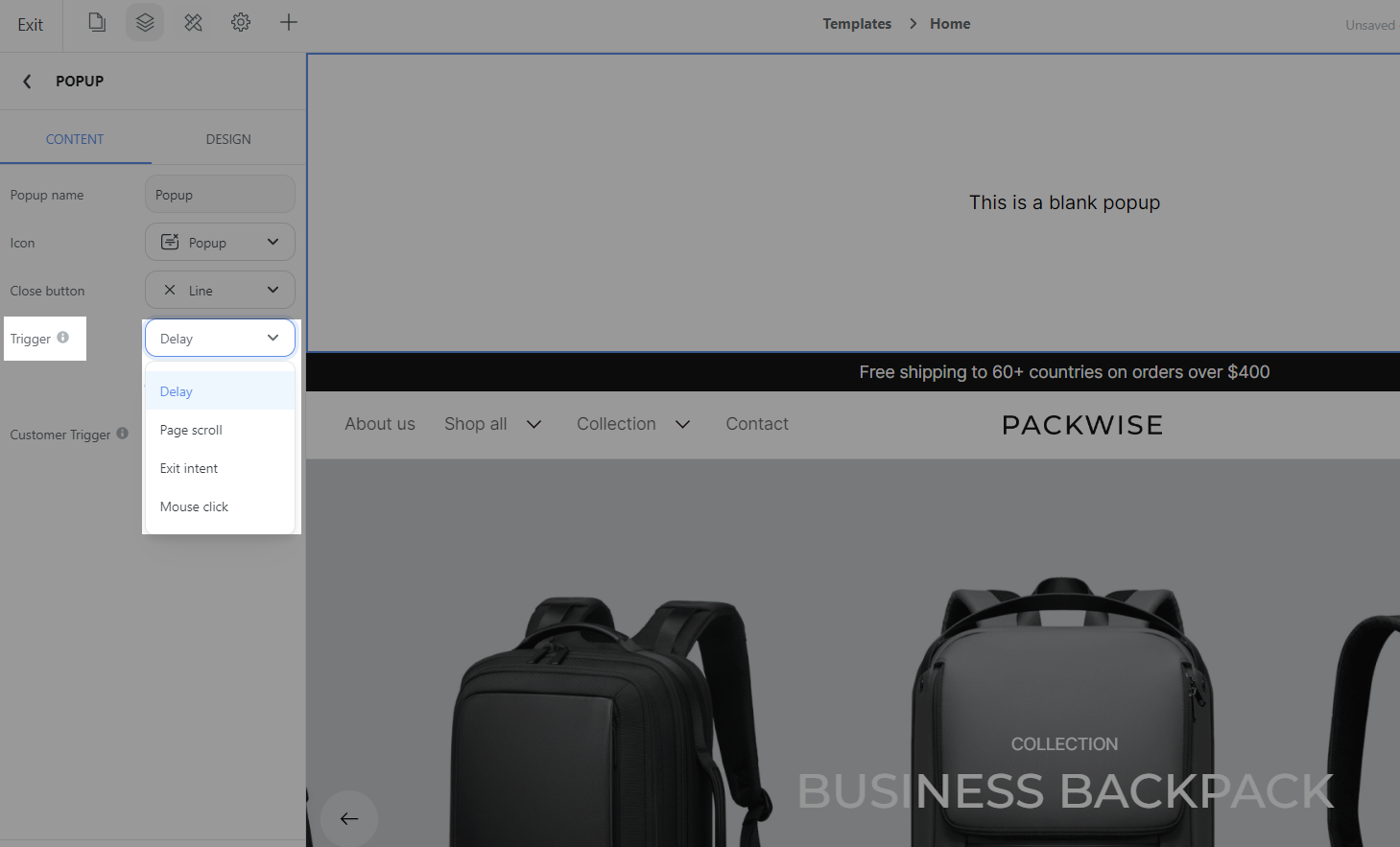The height and width of the screenshot is (847, 1400).
Task: Click the POPUP panel title
Action: (x=80, y=82)
